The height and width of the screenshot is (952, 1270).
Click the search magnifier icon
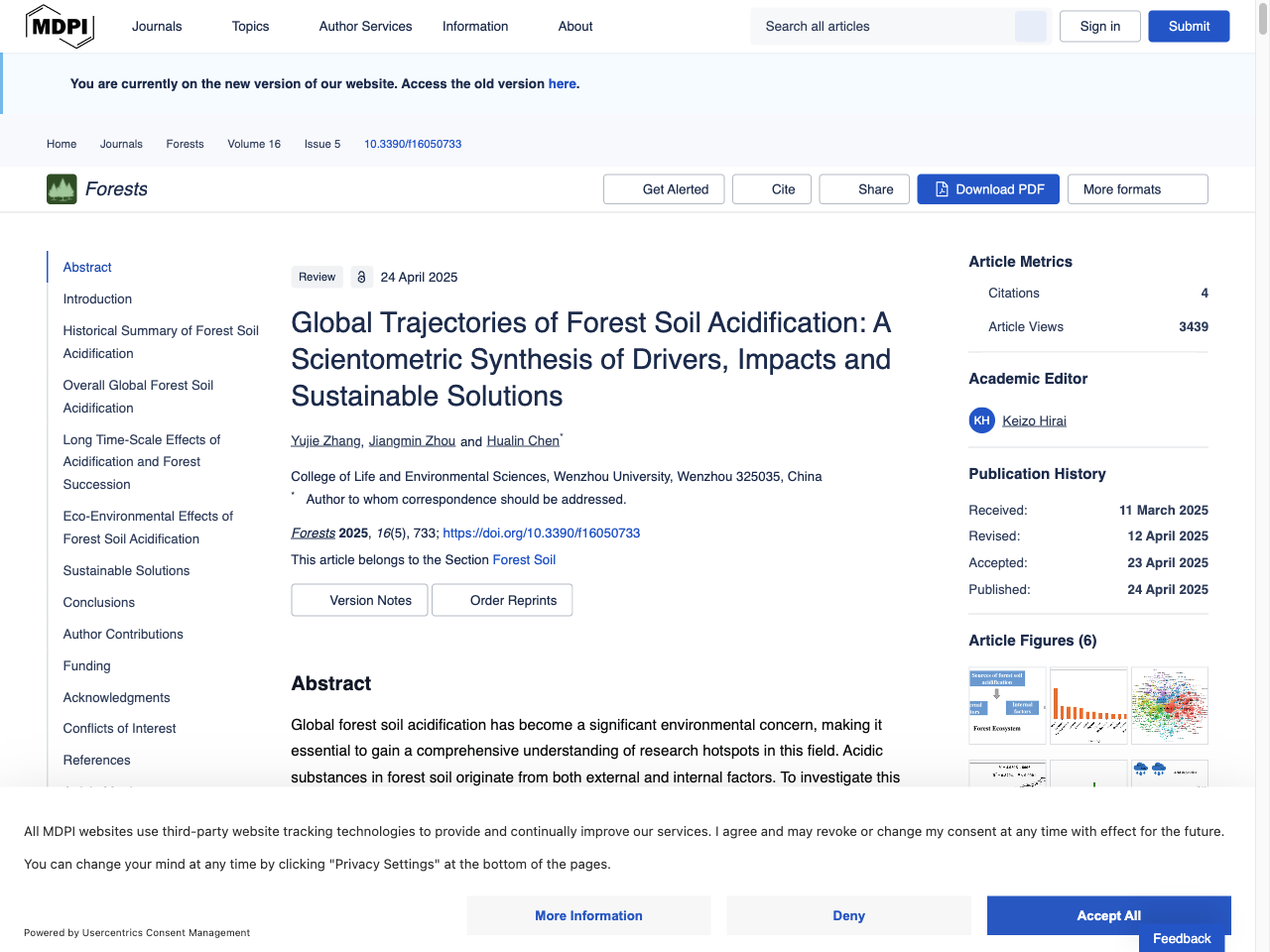point(1030,26)
